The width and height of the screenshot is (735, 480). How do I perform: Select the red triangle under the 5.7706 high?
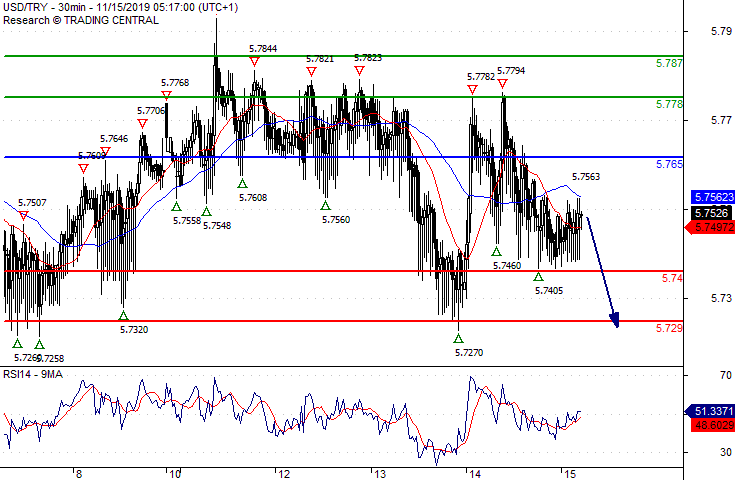[142, 123]
